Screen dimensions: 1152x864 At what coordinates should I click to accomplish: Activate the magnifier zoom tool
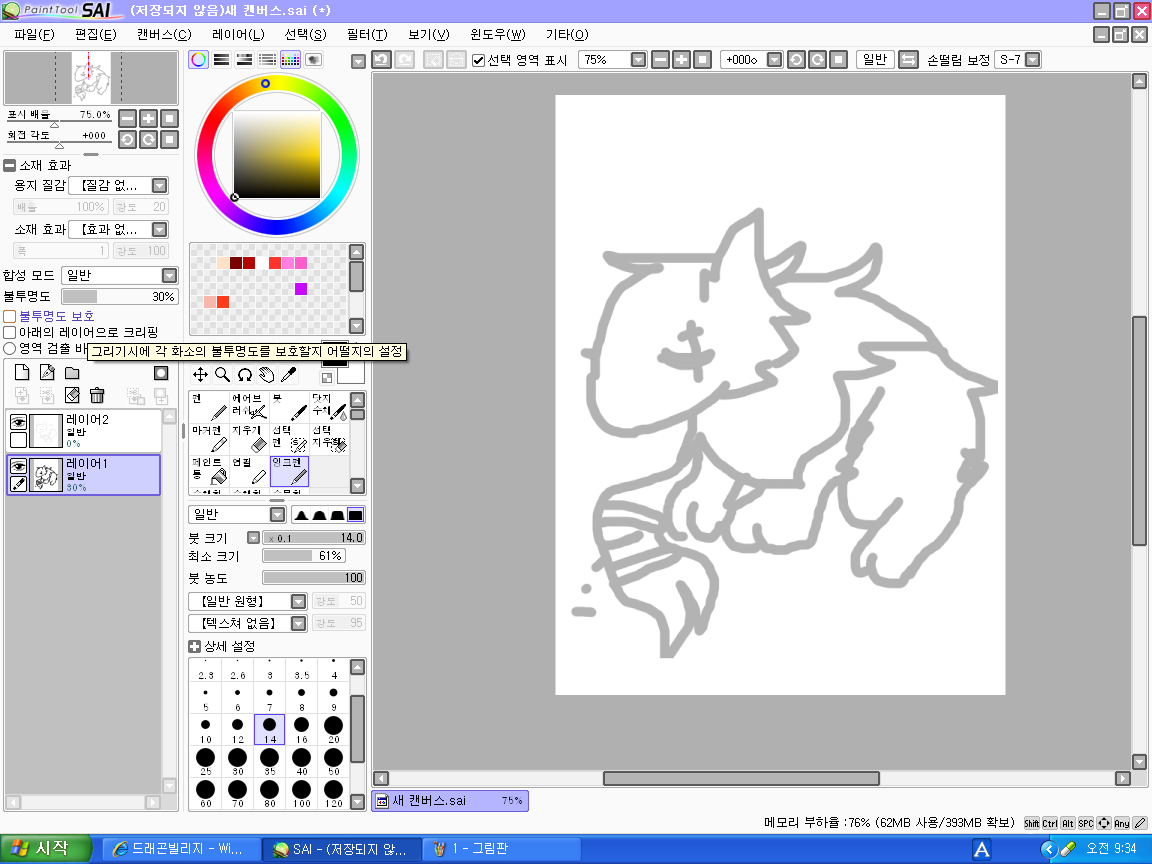(222, 374)
